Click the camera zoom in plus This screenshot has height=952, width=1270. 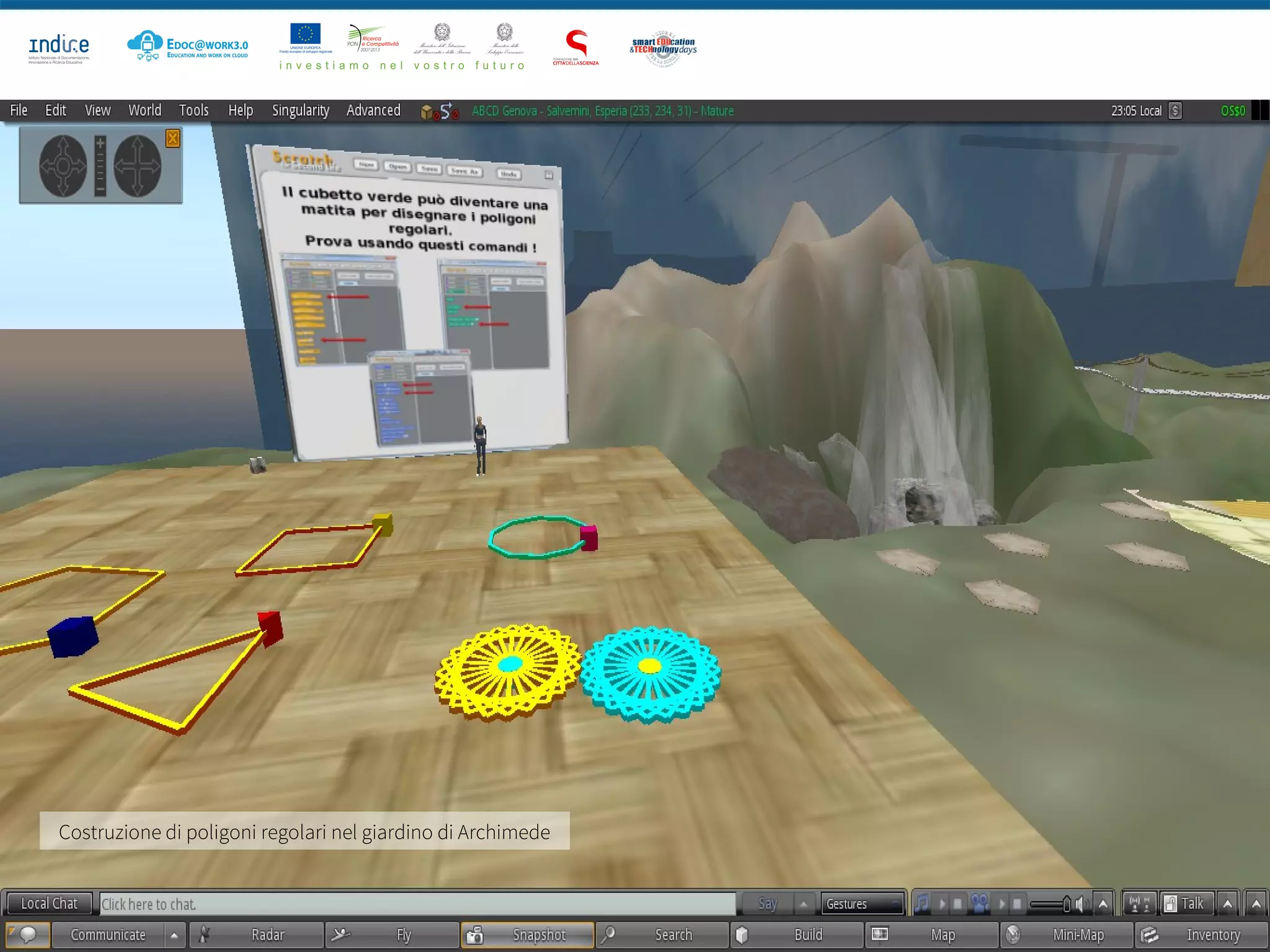pos(100,143)
